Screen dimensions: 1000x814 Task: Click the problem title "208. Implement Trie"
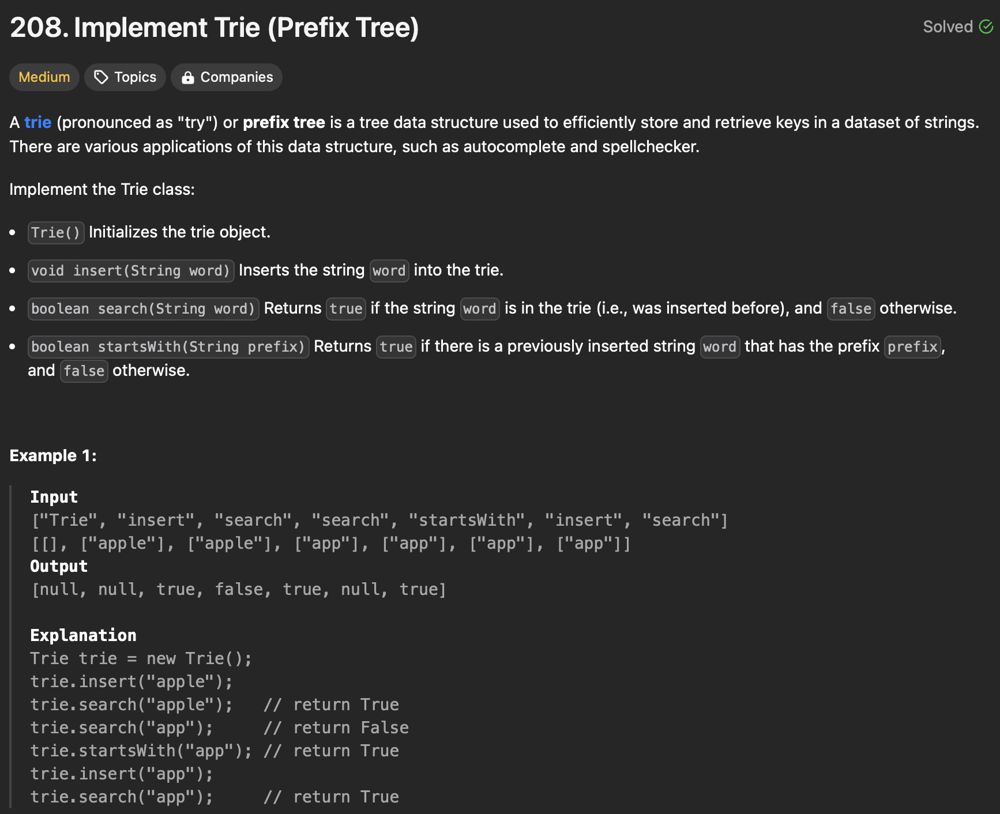(214, 28)
